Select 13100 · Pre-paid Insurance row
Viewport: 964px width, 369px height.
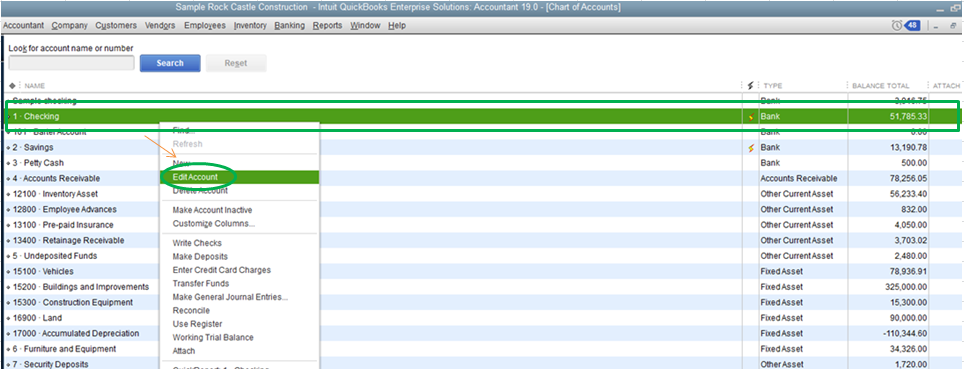(x=482, y=225)
